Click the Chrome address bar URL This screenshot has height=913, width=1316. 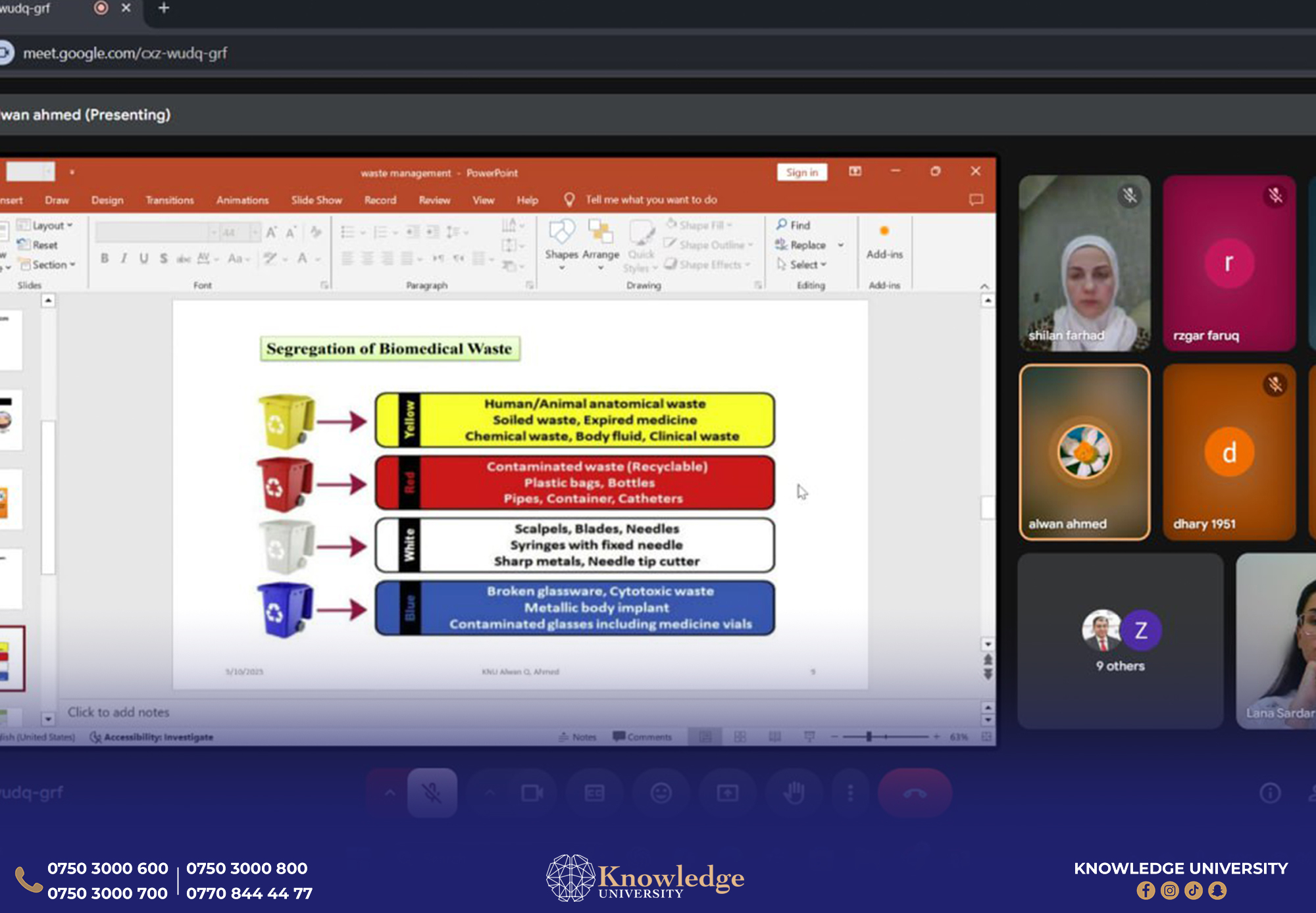tap(125, 53)
